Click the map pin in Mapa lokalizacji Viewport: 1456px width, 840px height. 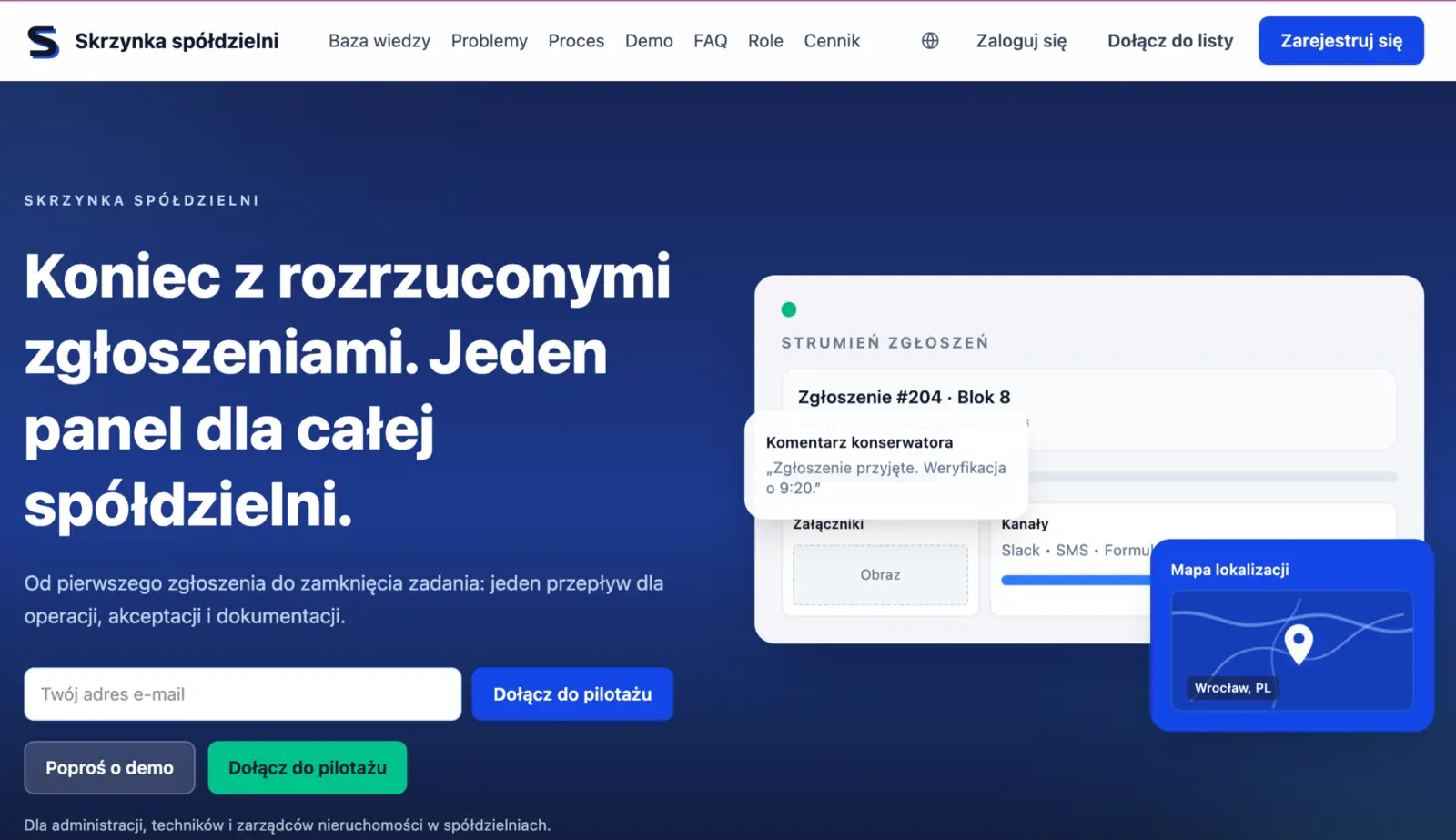[x=1299, y=644]
